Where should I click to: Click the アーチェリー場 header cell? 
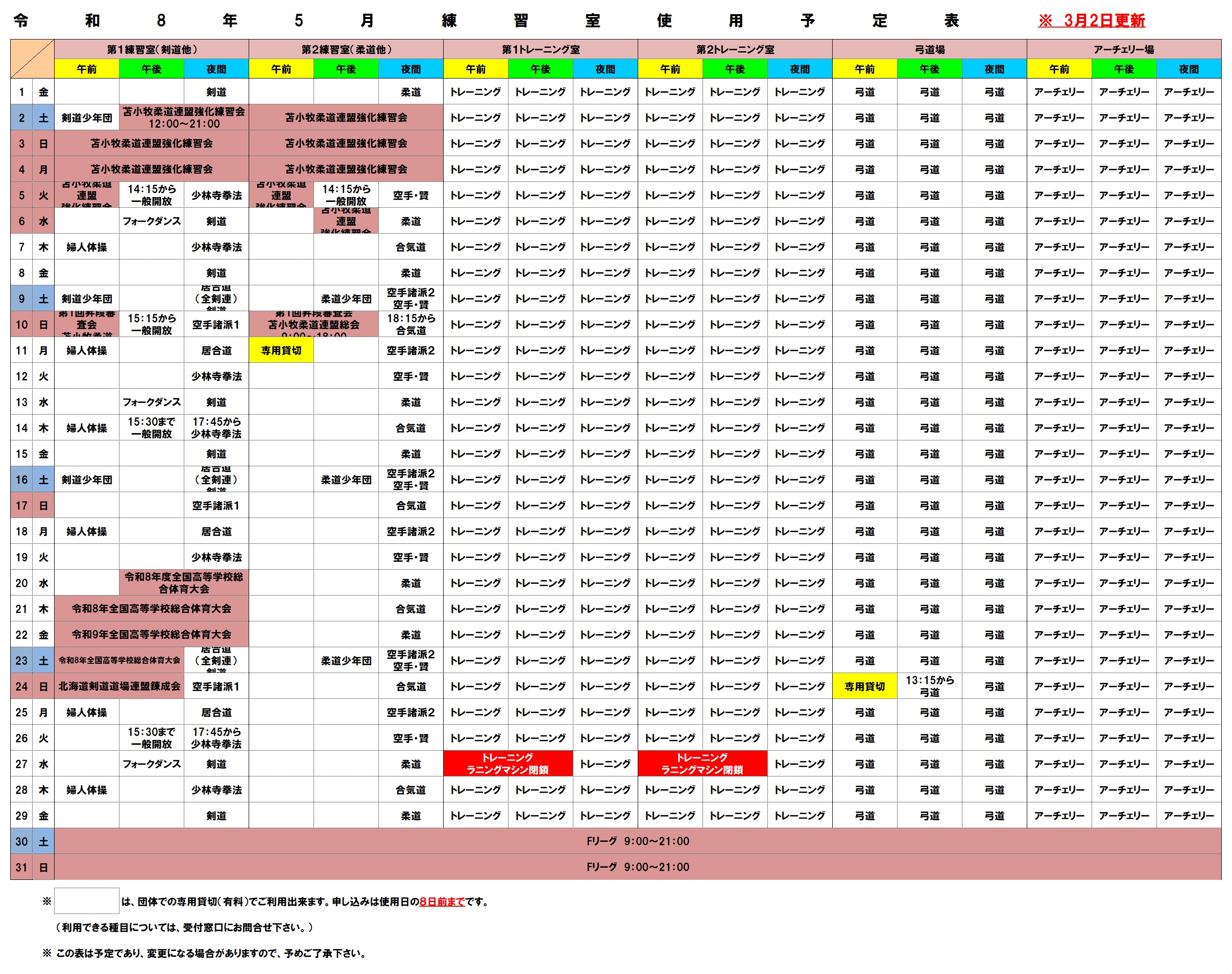pos(1124,49)
